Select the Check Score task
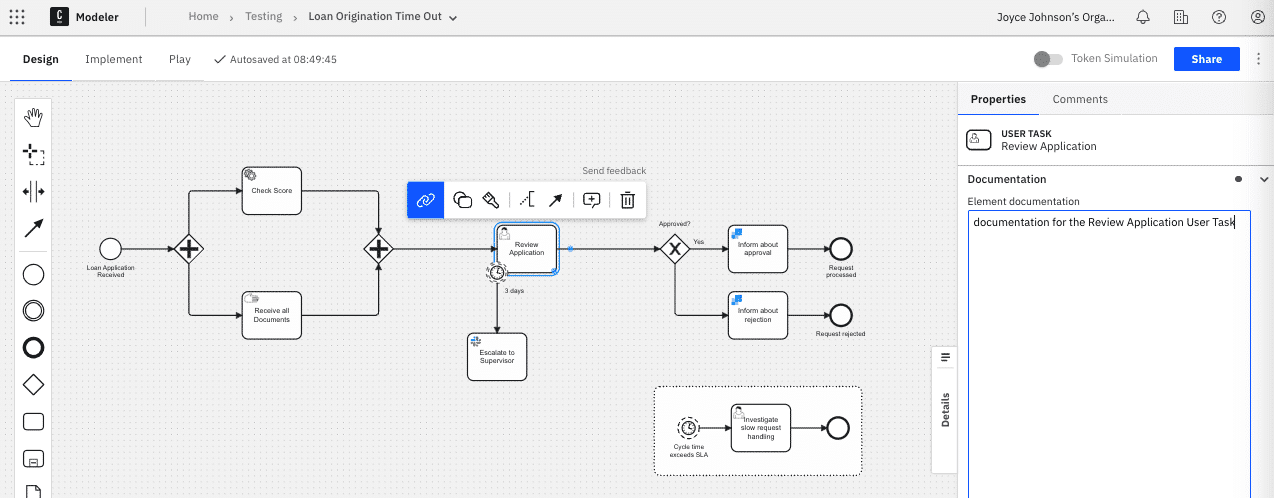1274x498 pixels. coord(272,191)
